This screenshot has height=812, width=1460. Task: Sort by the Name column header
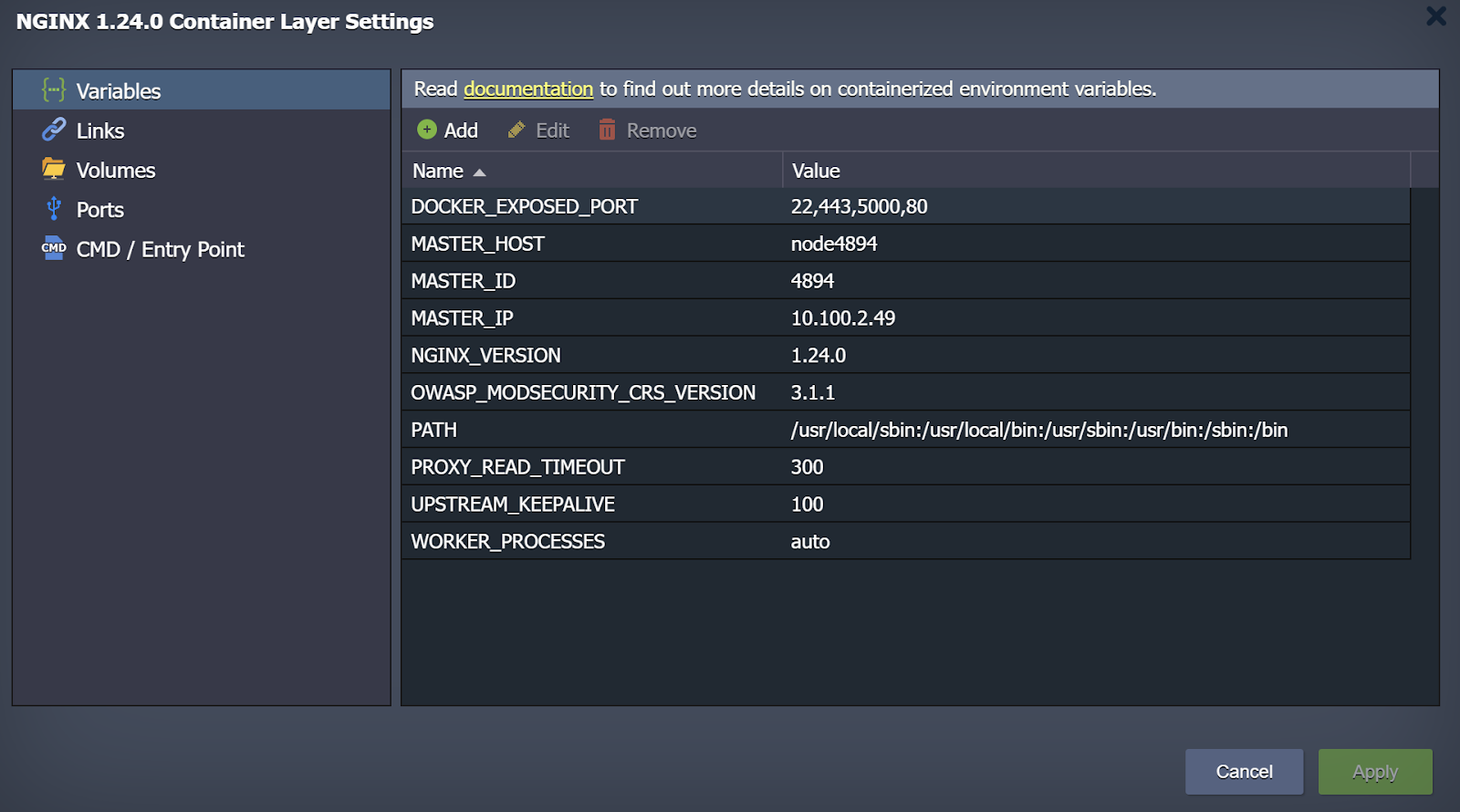[592, 171]
